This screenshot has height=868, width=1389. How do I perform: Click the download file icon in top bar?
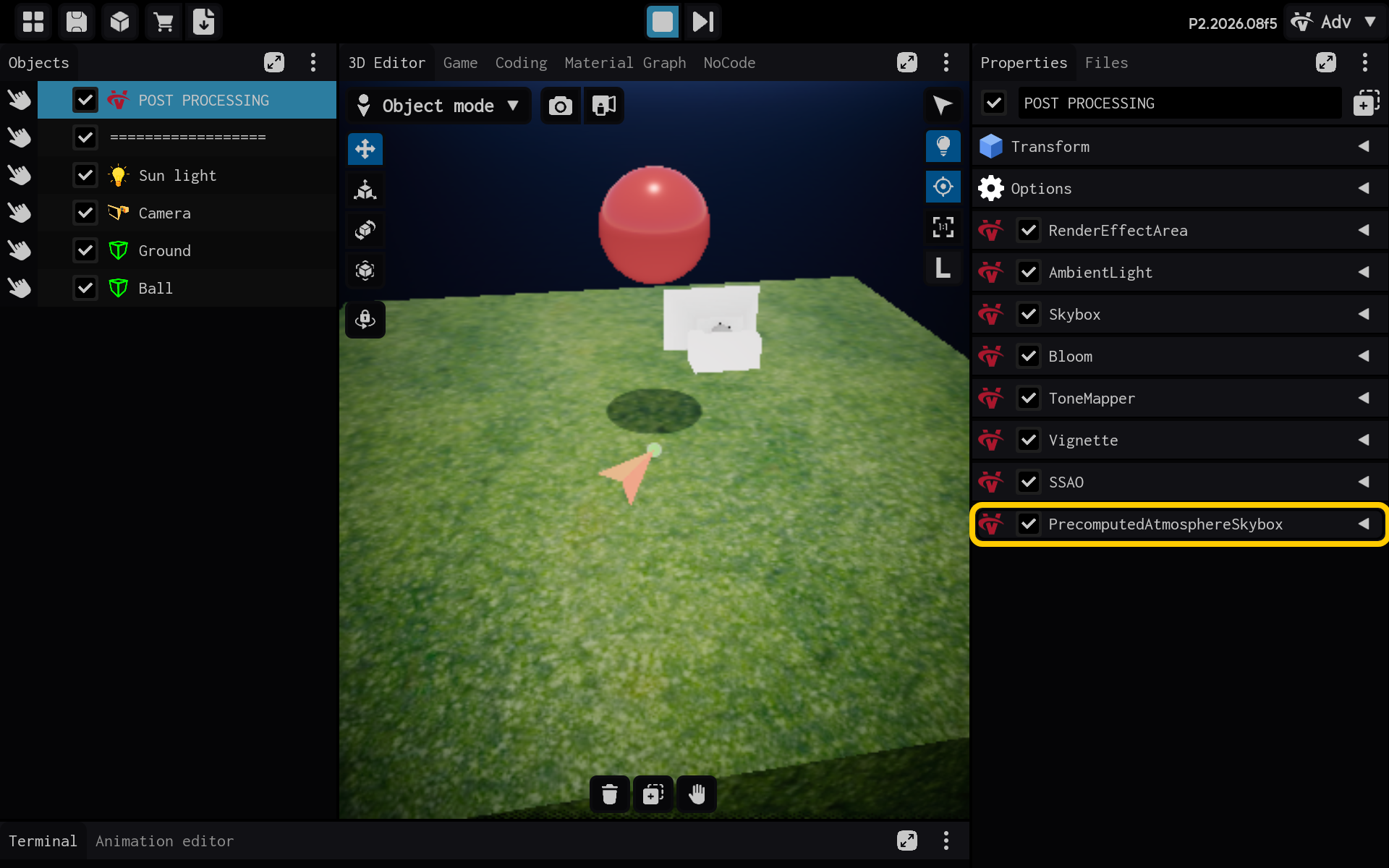204,22
